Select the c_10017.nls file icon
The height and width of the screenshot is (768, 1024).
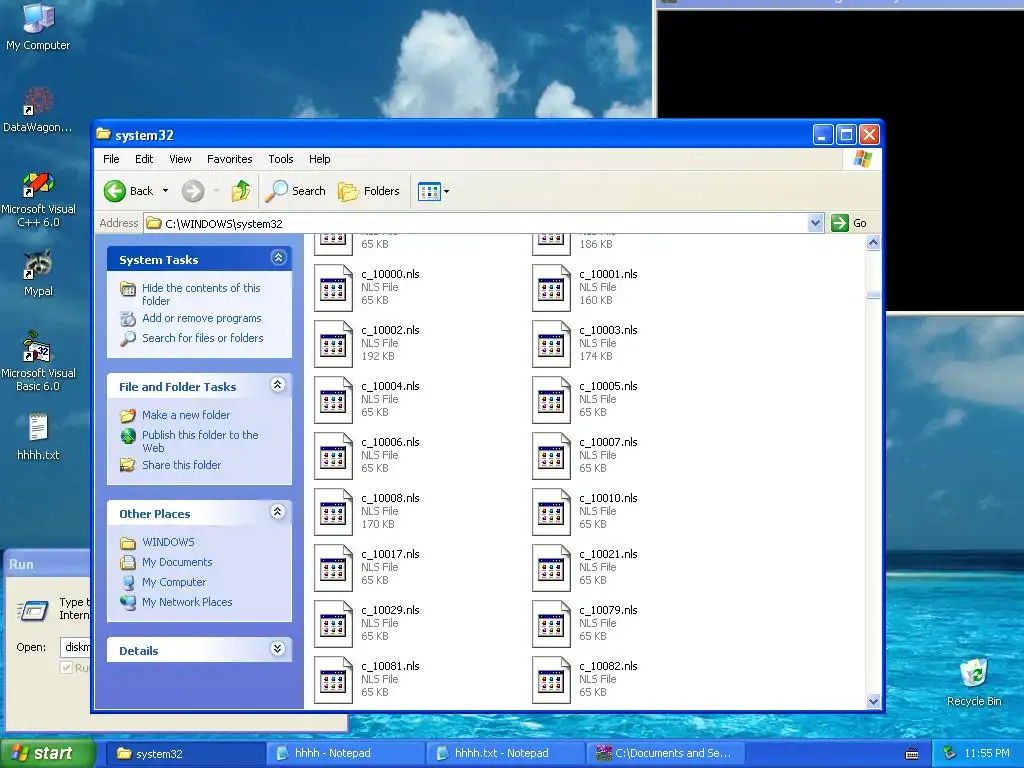click(333, 569)
